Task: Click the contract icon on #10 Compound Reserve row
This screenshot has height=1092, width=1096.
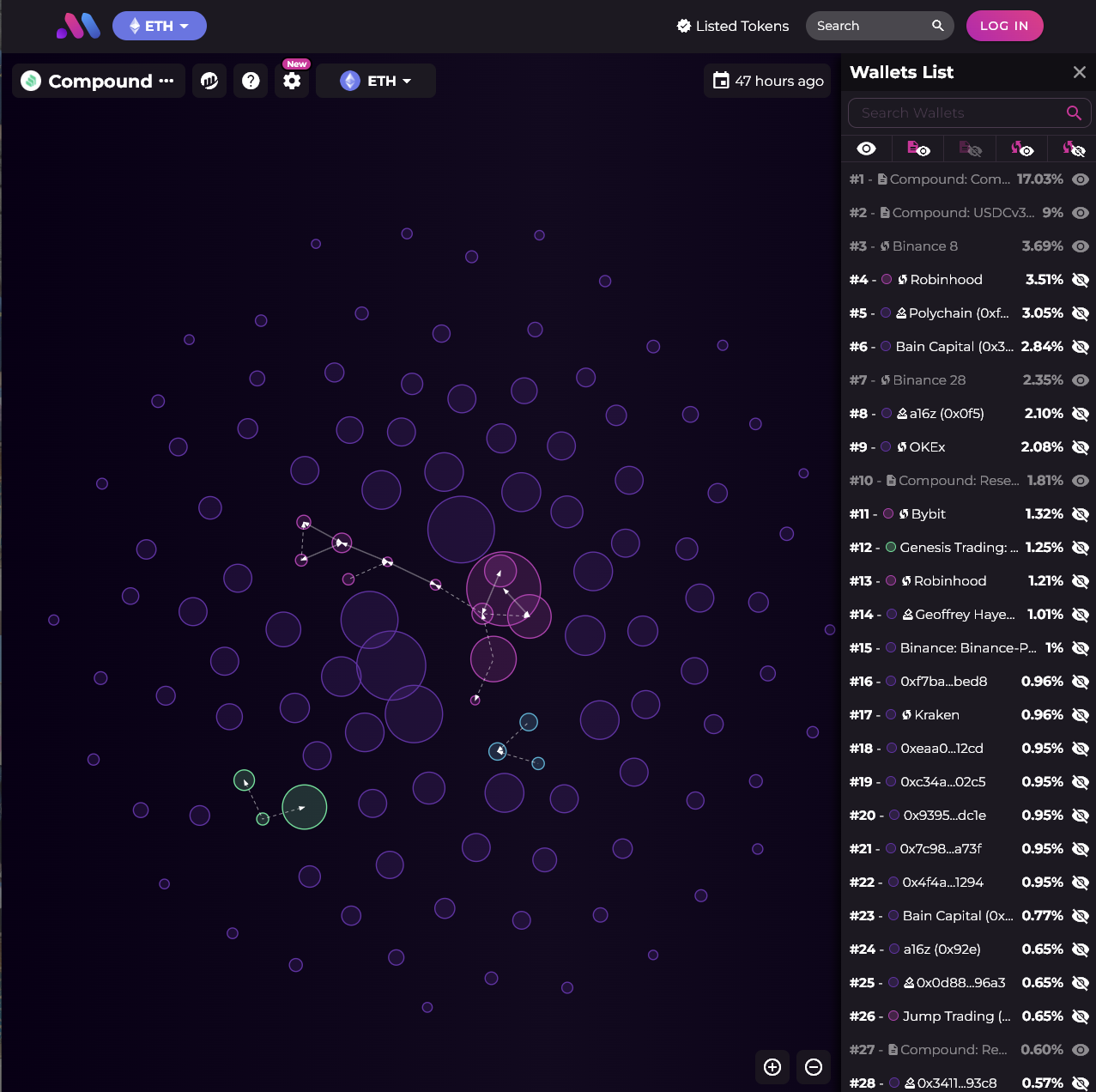Action: (x=891, y=481)
